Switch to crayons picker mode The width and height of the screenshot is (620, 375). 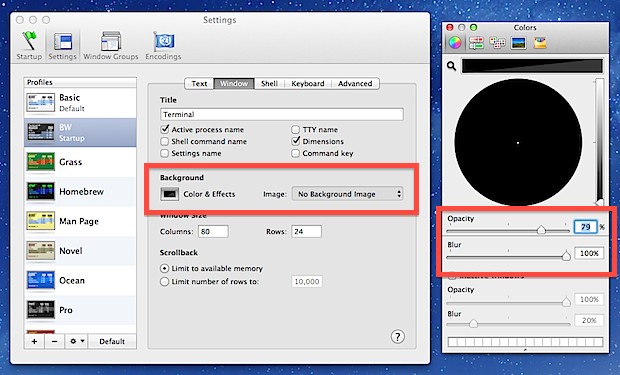540,43
